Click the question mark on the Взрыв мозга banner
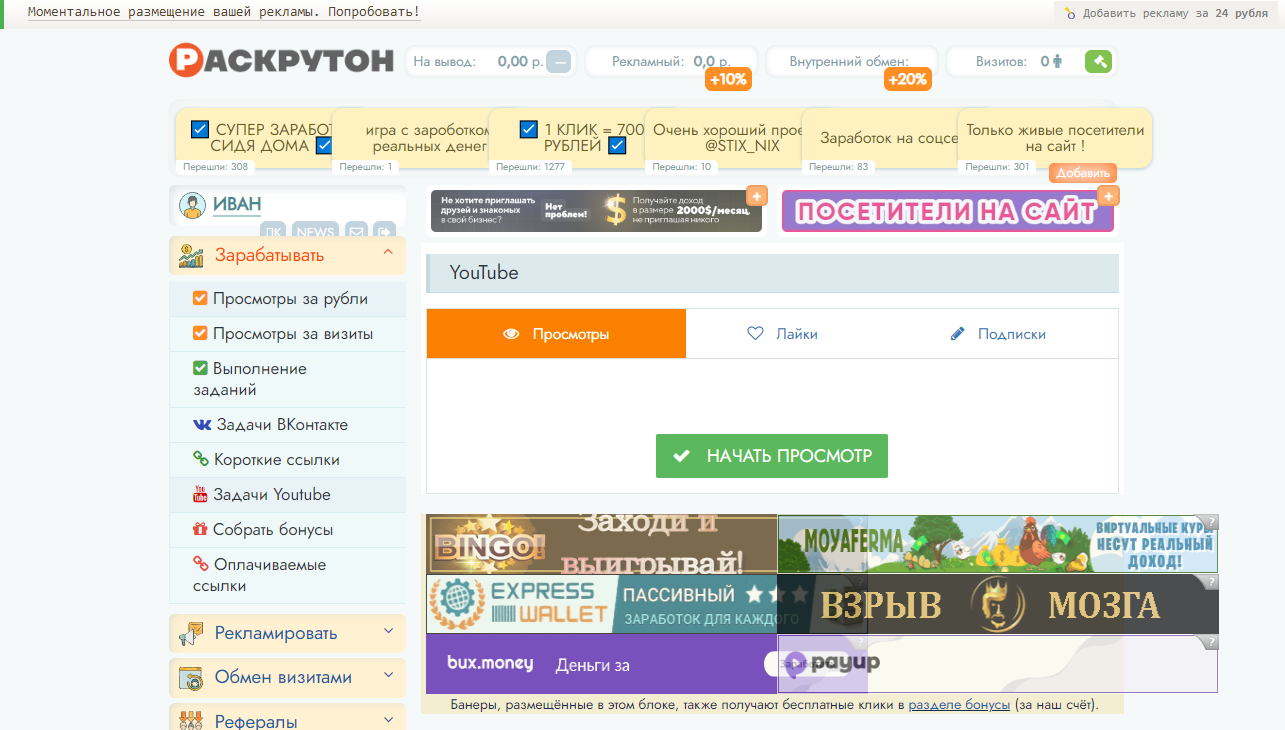The width and height of the screenshot is (1285, 730). (x=1210, y=582)
